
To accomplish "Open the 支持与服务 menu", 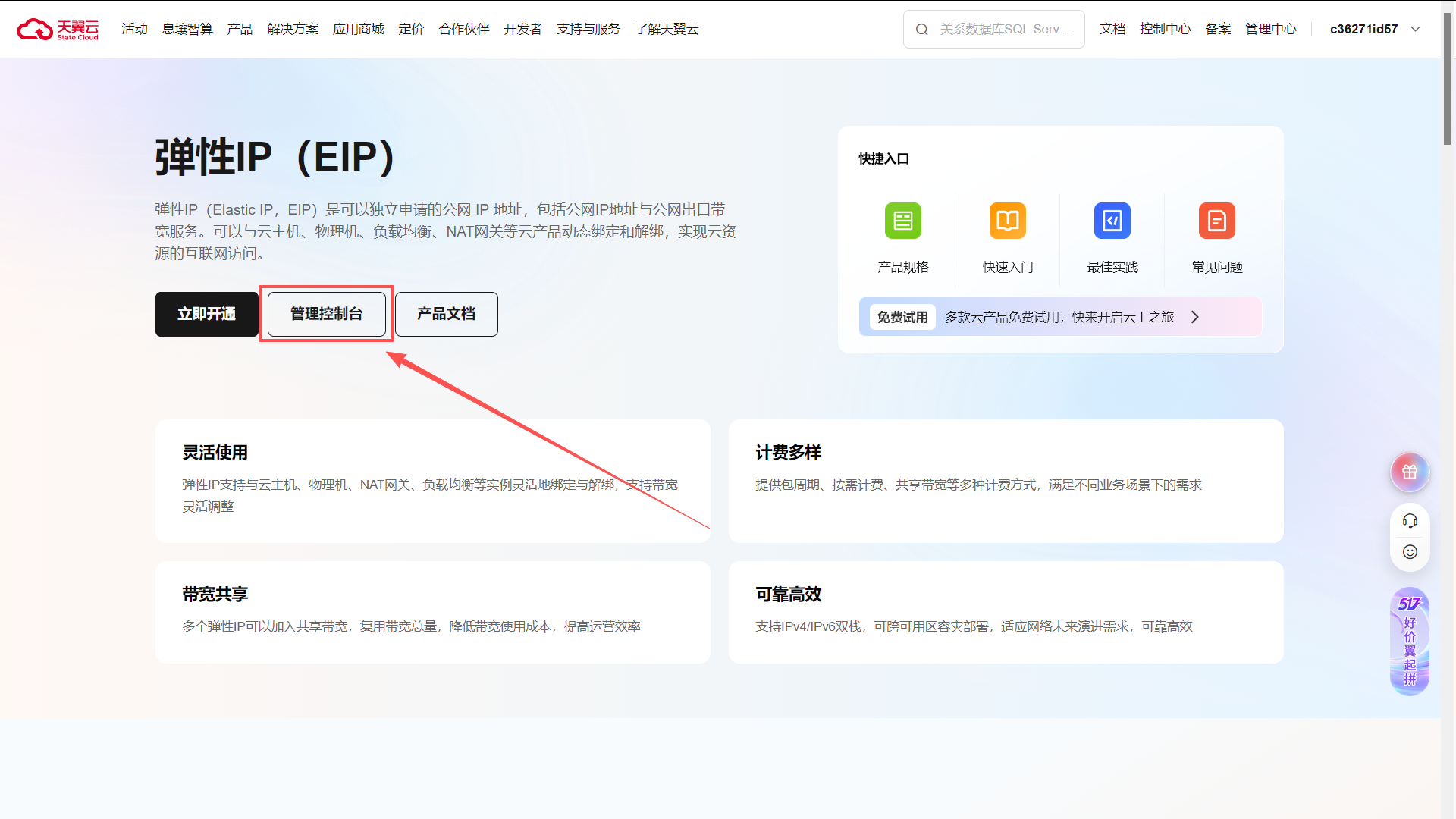I will (x=588, y=29).
